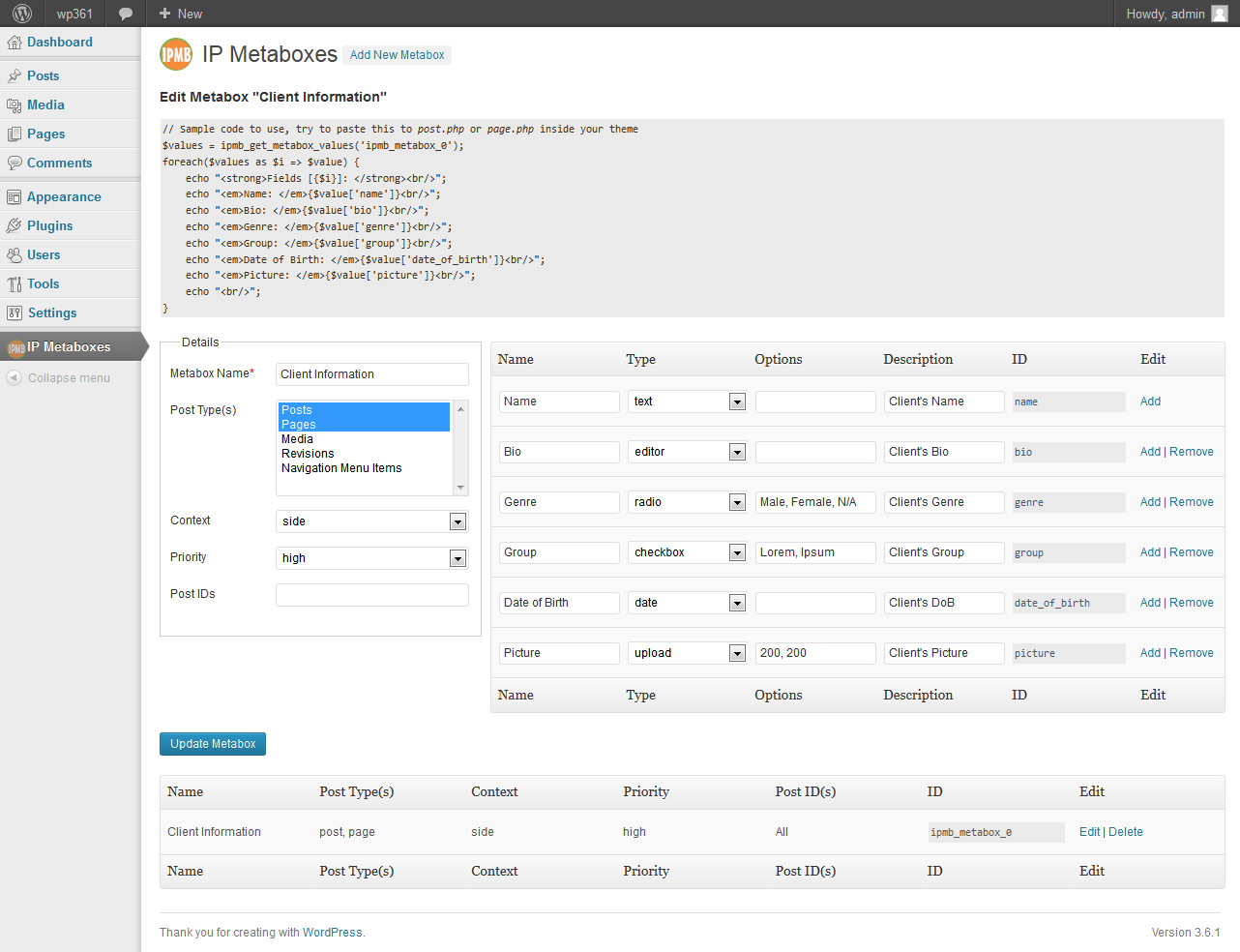The height and width of the screenshot is (952, 1240).
Task: Open the type dropdown showing upload
Action: pyautogui.click(x=688, y=653)
